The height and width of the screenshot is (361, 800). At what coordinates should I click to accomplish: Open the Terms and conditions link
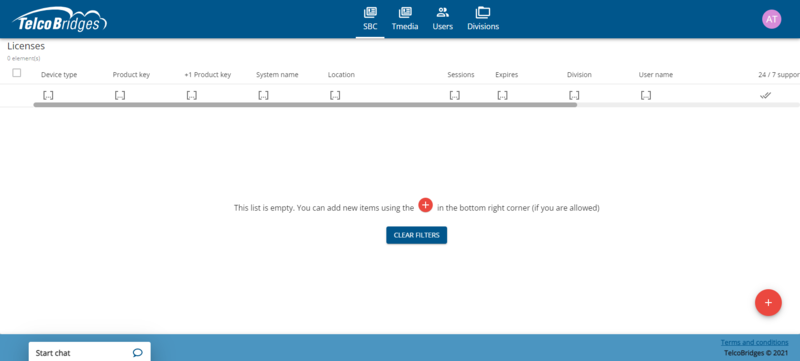pos(754,342)
